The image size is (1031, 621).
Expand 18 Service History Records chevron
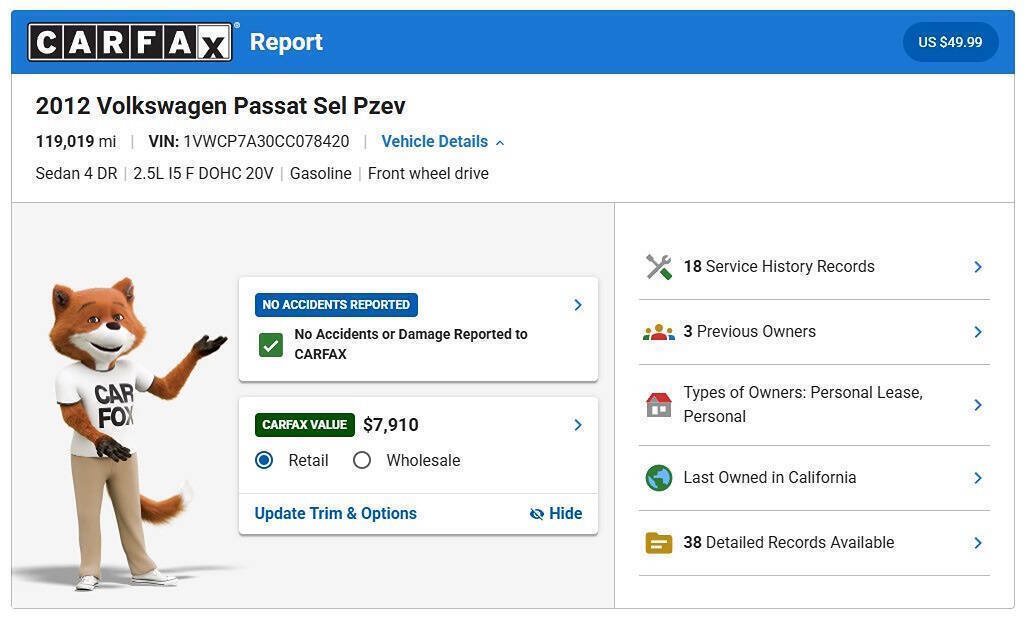(978, 266)
